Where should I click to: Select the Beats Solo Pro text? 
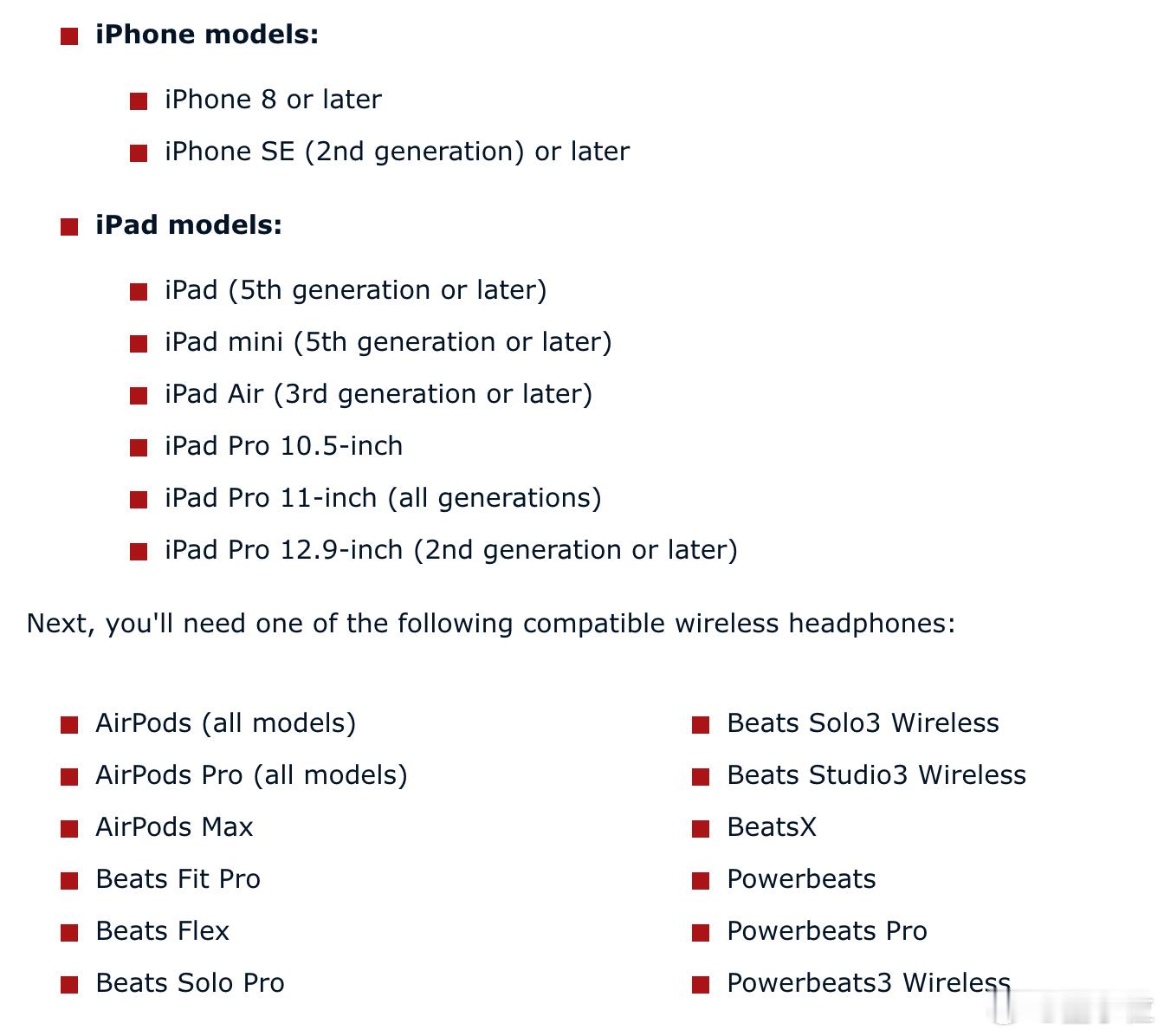point(190,983)
